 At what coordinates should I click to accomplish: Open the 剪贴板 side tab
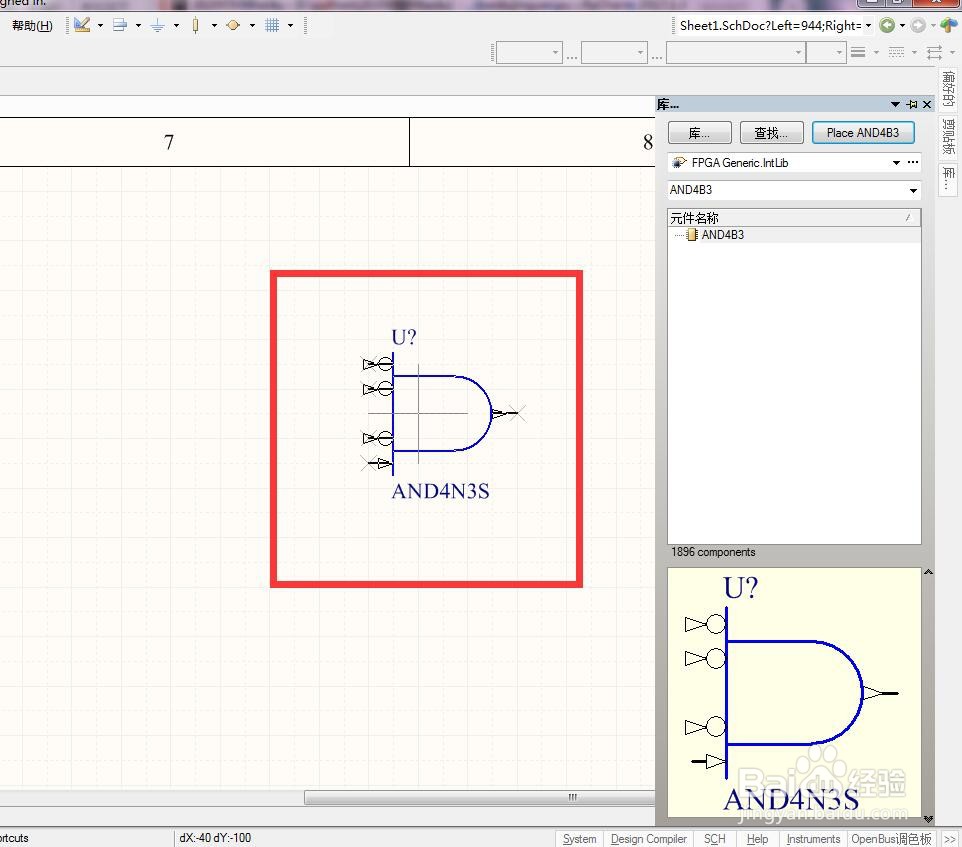click(x=949, y=136)
